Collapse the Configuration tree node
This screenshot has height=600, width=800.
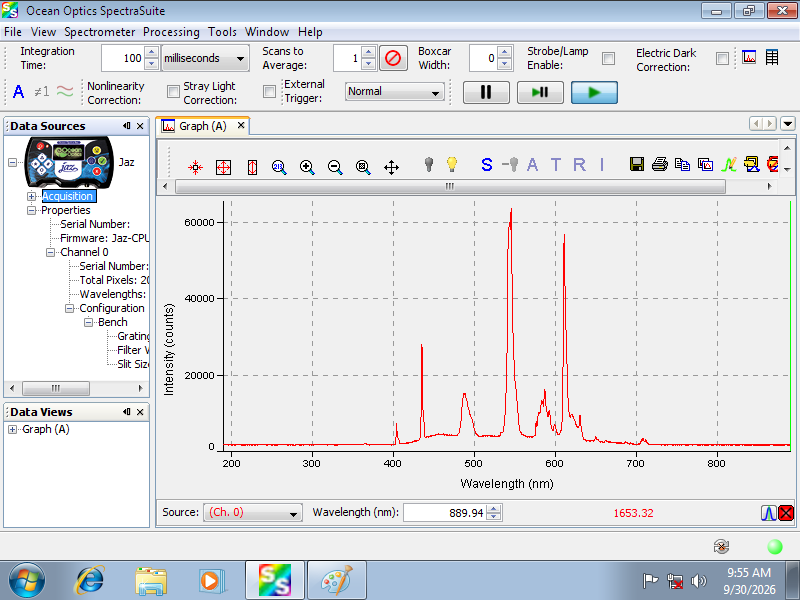pyautogui.click(x=69, y=308)
